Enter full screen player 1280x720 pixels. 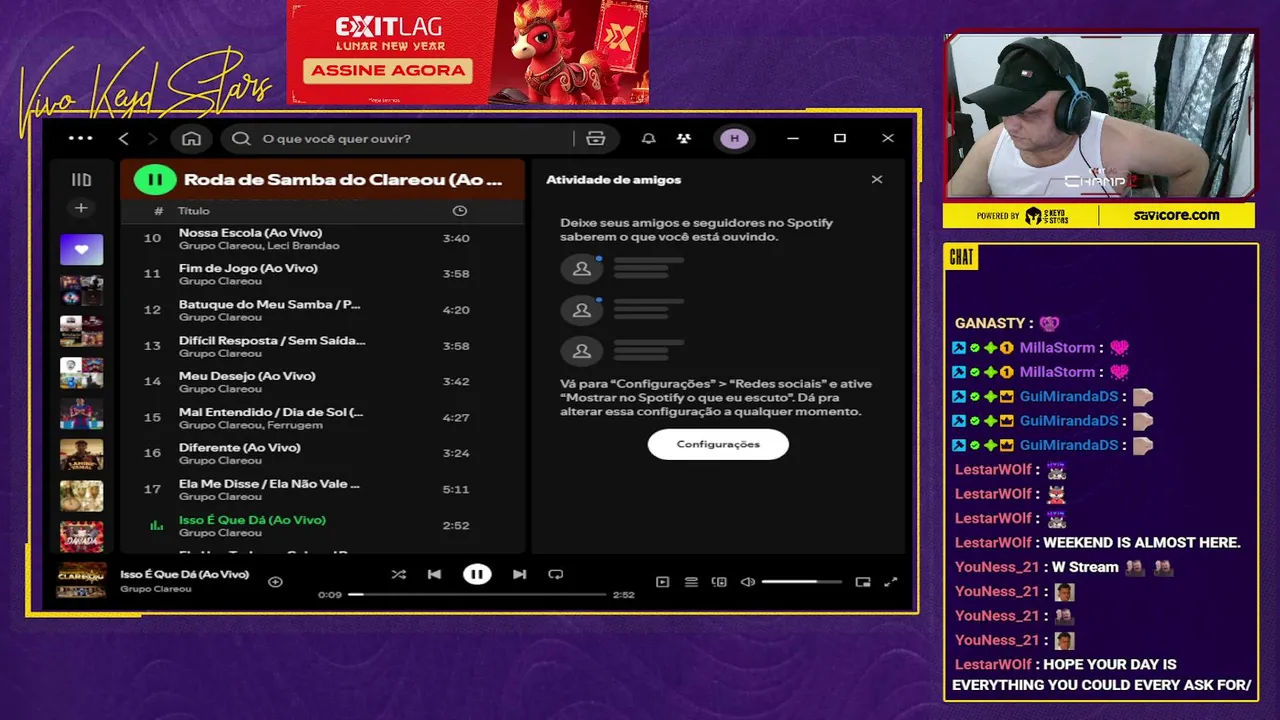pos(891,582)
